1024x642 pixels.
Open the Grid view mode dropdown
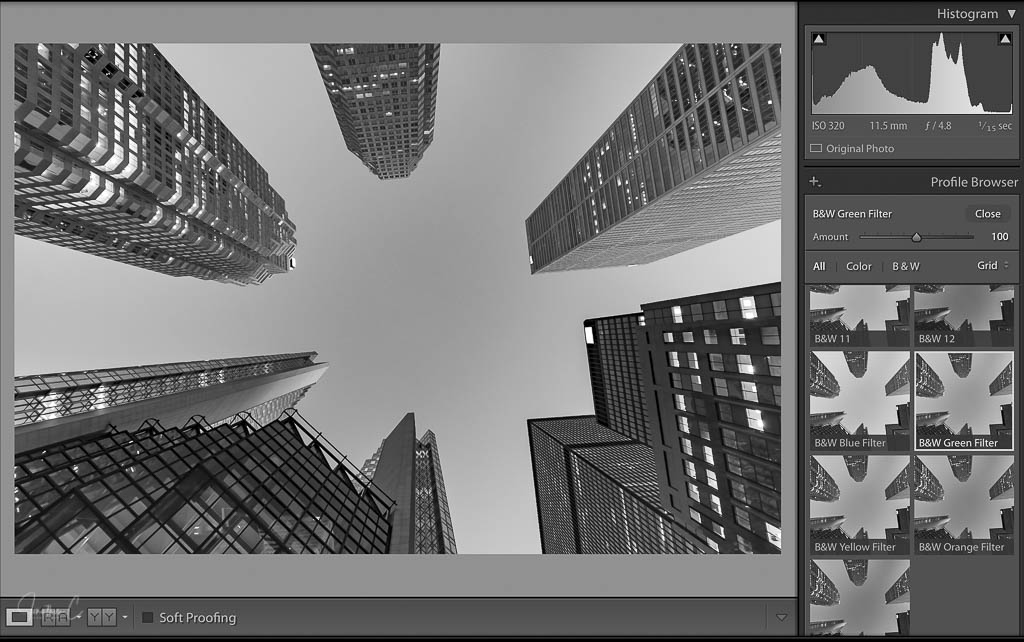pos(992,266)
